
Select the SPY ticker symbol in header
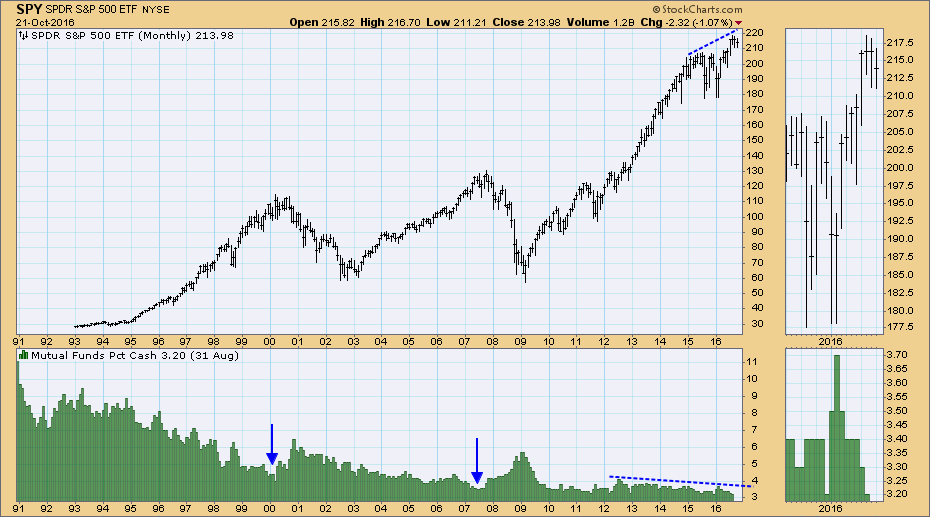[28, 9]
